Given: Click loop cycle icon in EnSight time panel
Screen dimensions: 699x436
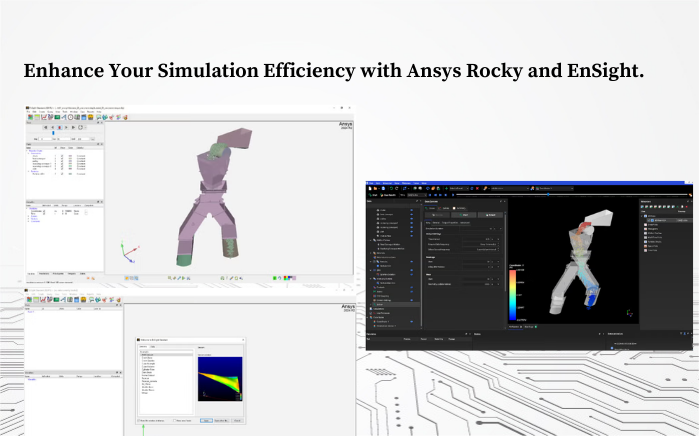Looking at the screenshot, I should [x=80, y=128].
